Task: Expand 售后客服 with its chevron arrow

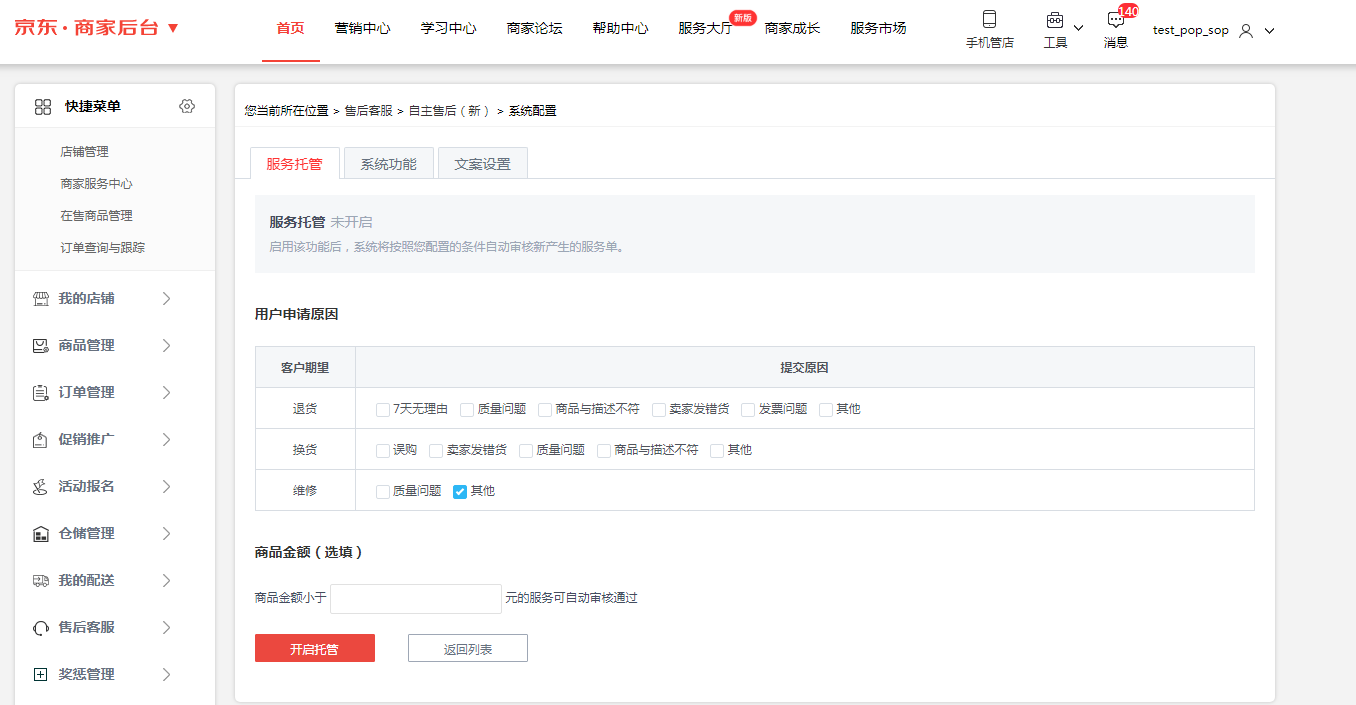Action: point(167,628)
